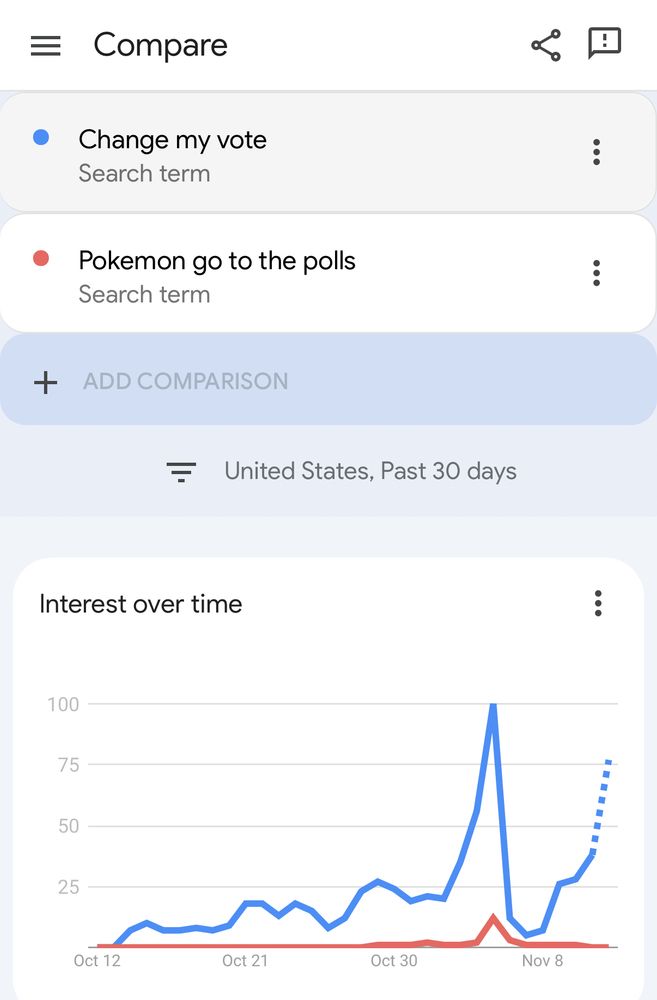
Task: Click the ADD COMPARISON button
Action: tap(328, 381)
